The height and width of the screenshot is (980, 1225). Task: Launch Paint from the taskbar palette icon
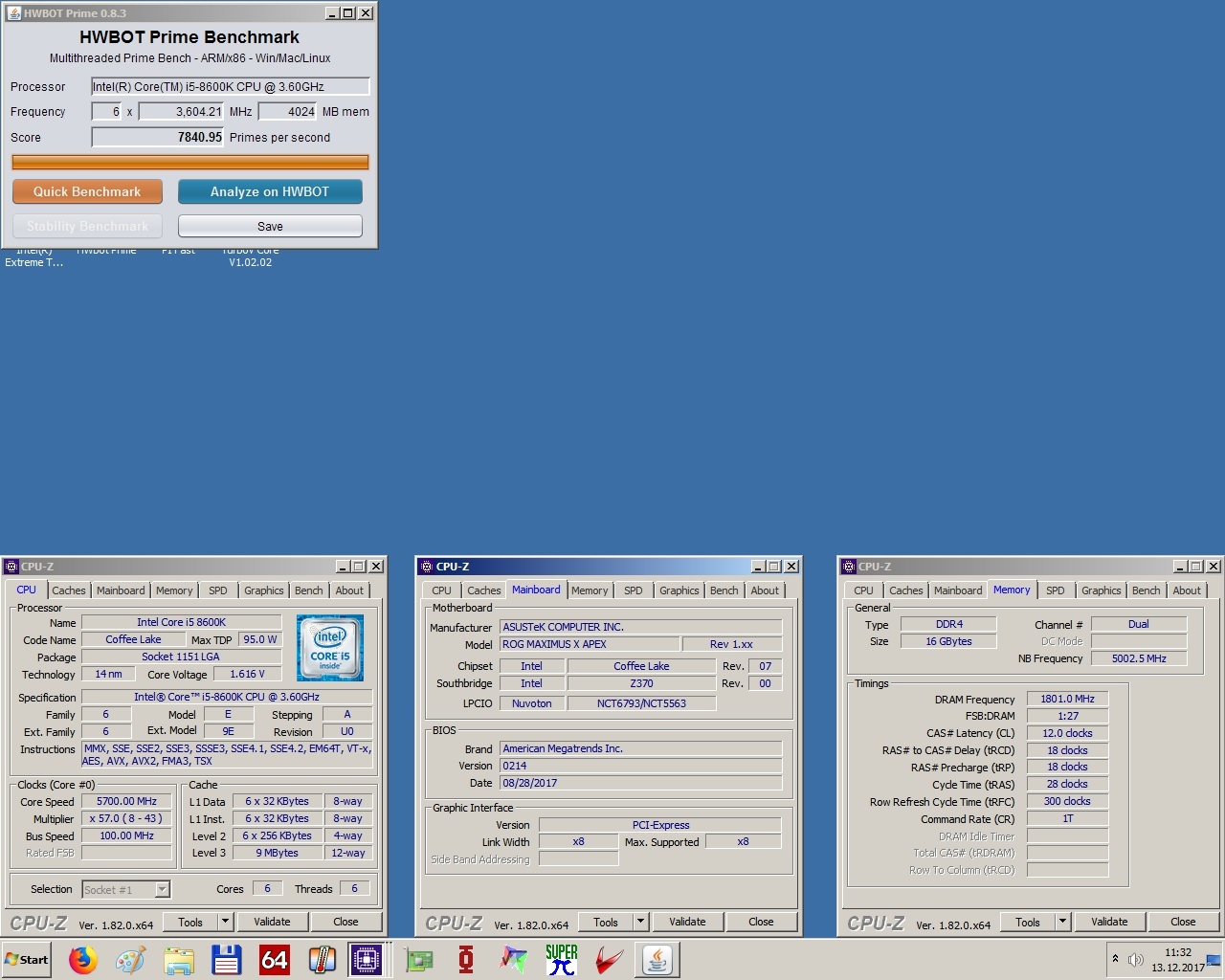tap(130, 959)
